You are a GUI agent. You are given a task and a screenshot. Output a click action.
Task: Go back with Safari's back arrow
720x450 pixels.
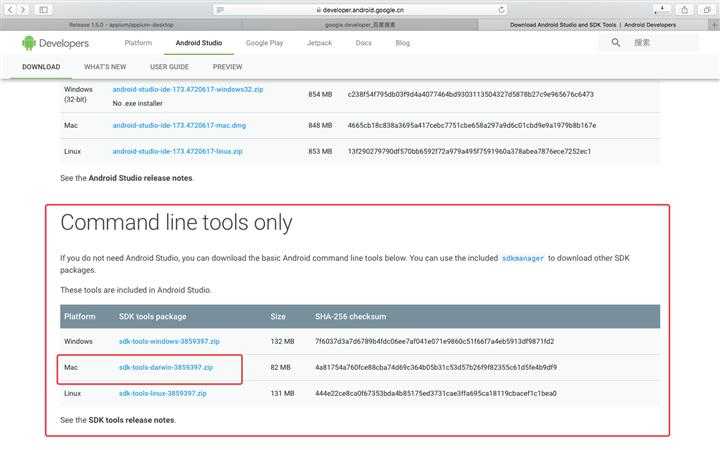pyautogui.click(x=10, y=10)
